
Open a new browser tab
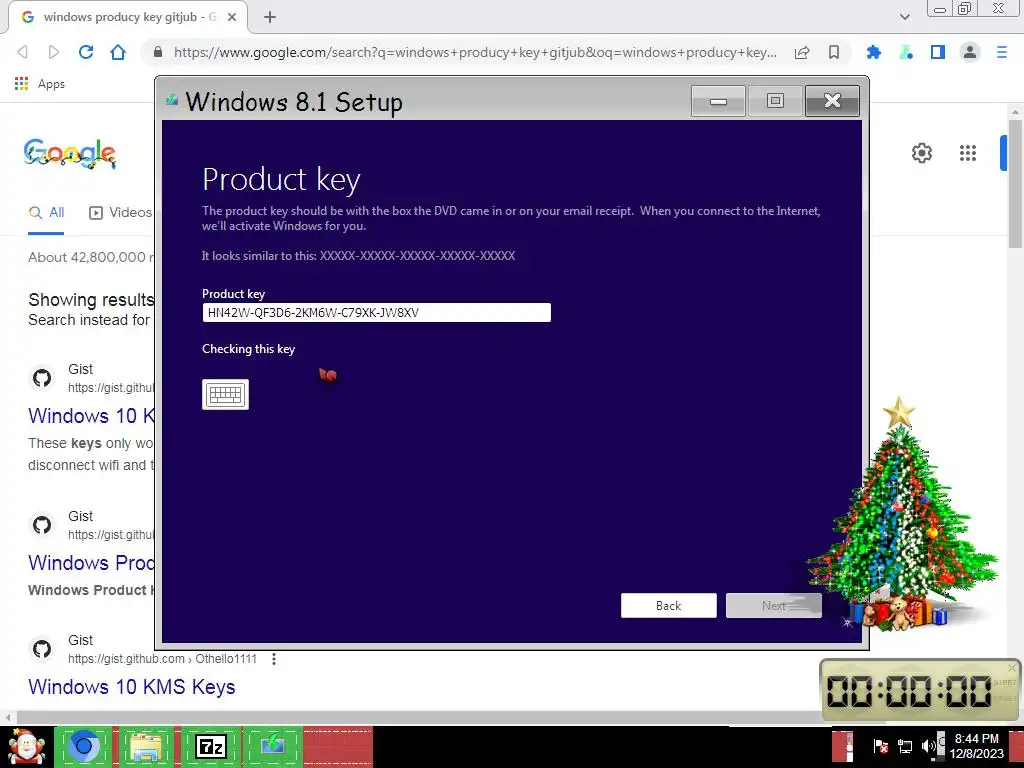pos(270,17)
